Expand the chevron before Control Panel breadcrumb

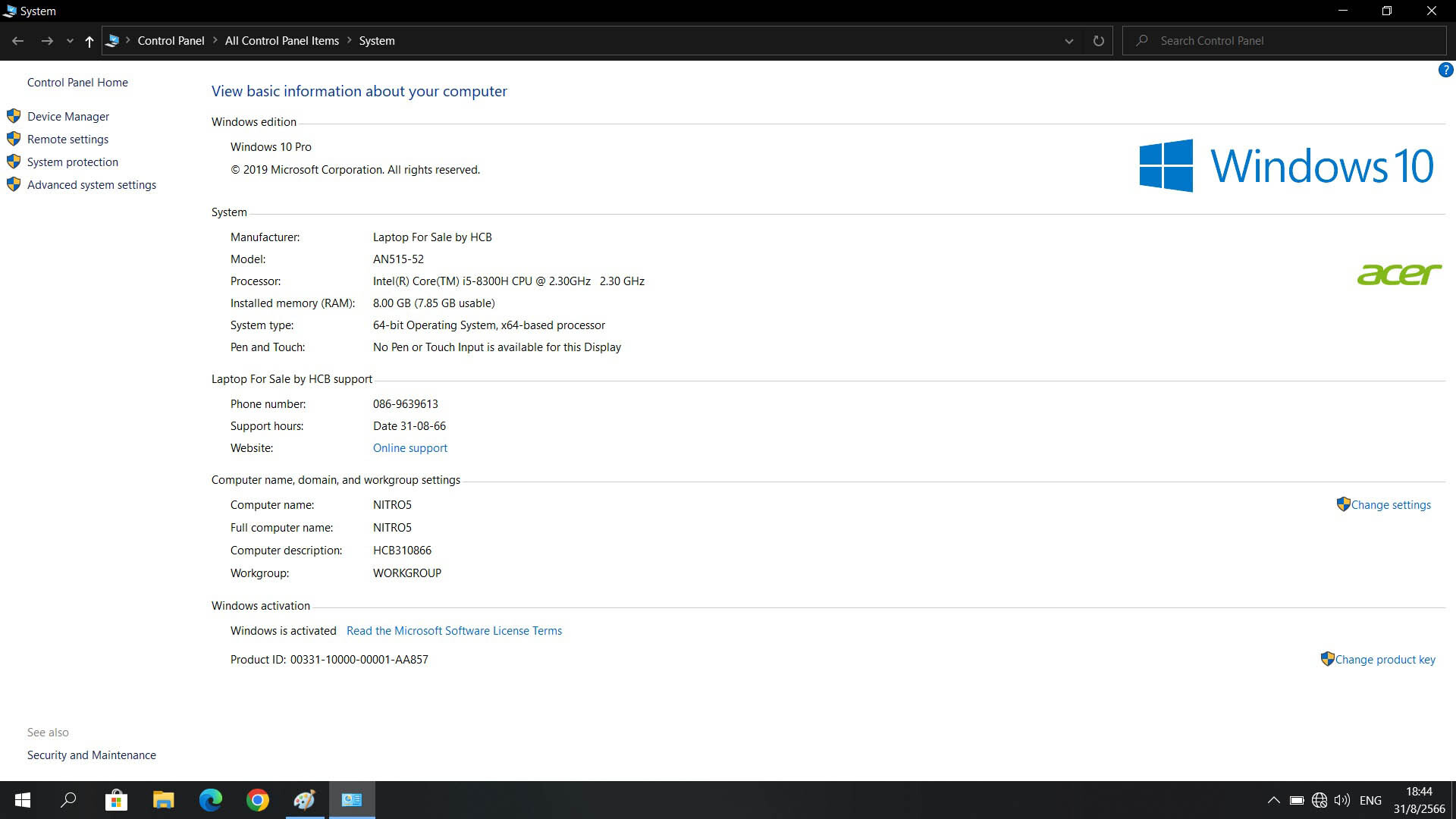click(128, 40)
